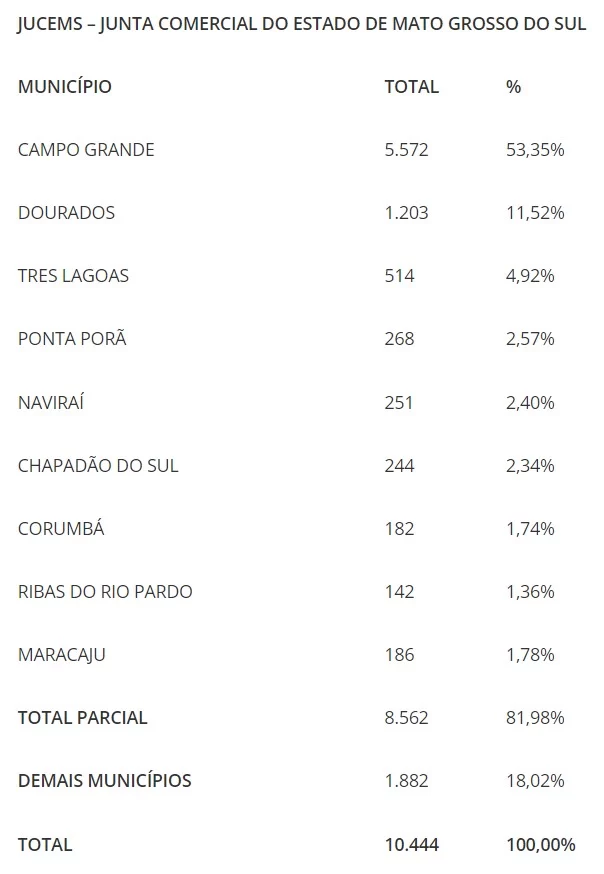
Task: Click the RIBAS DO RIO PARDO label
Action: click(105, 591)
